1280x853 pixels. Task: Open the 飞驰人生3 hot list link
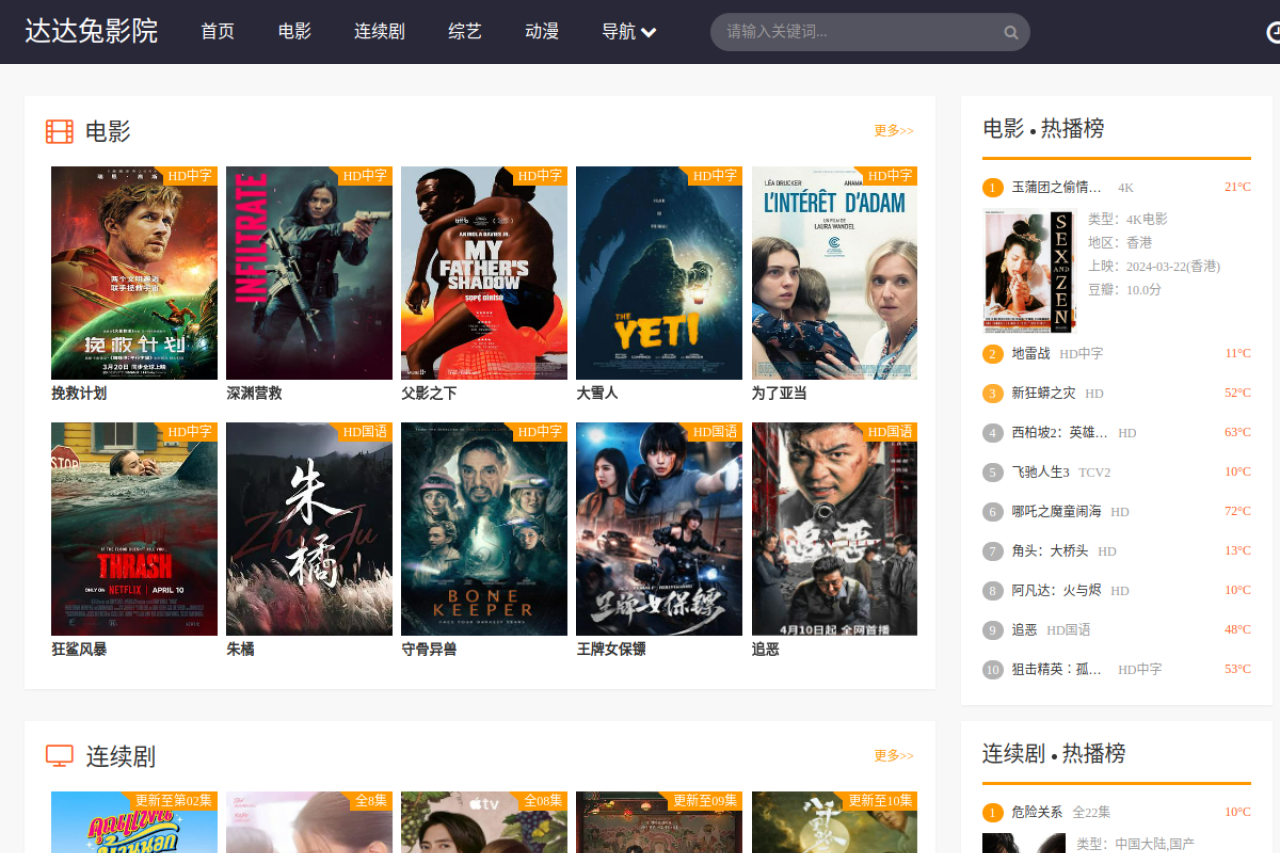tap(1040, 472)
